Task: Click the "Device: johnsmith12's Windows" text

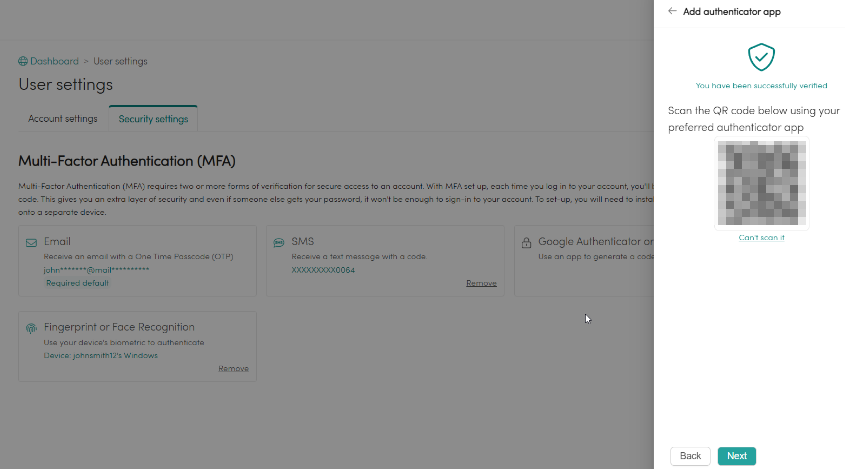Action: (101, 356)
